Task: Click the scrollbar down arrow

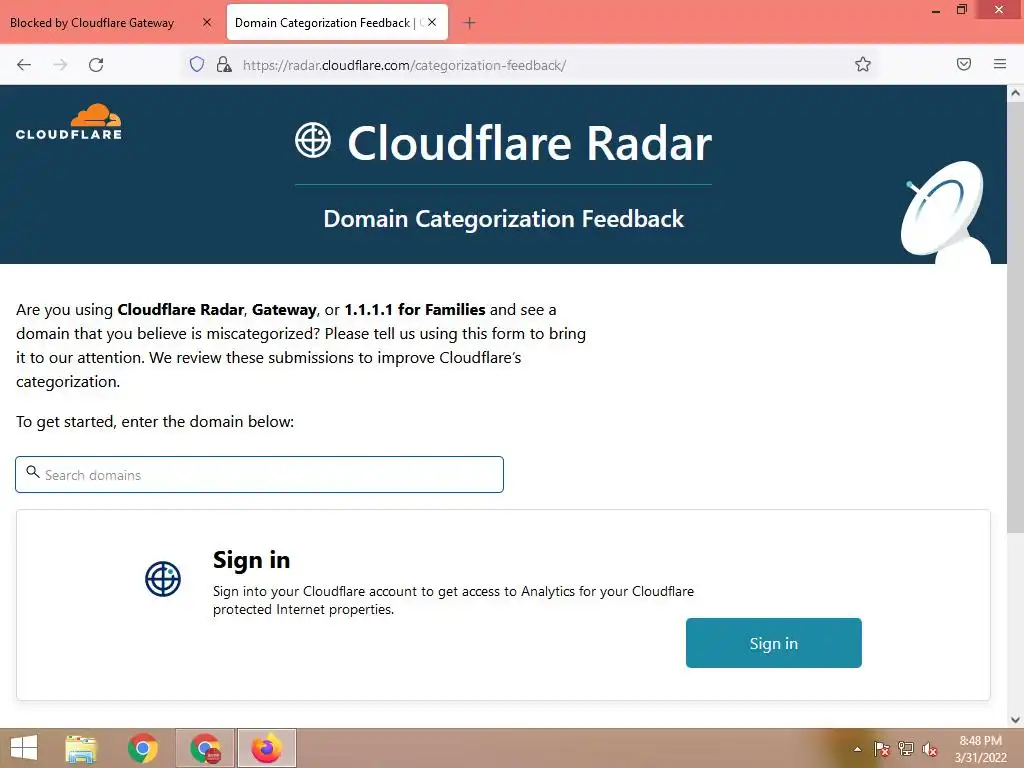Action: click(1015, 720)
